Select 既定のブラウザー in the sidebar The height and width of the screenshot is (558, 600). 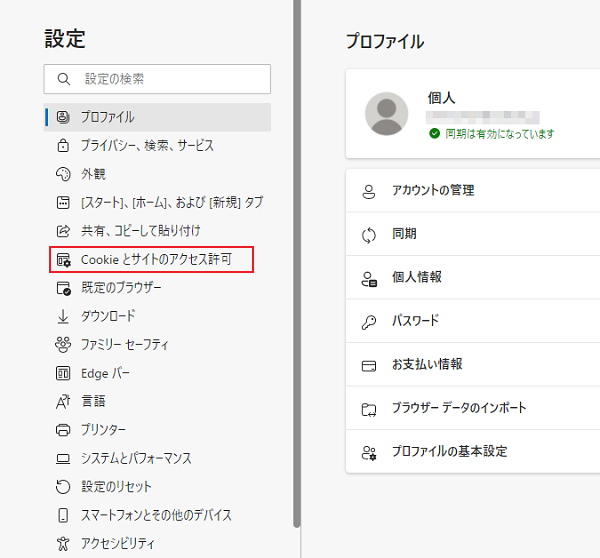(121, 288)
